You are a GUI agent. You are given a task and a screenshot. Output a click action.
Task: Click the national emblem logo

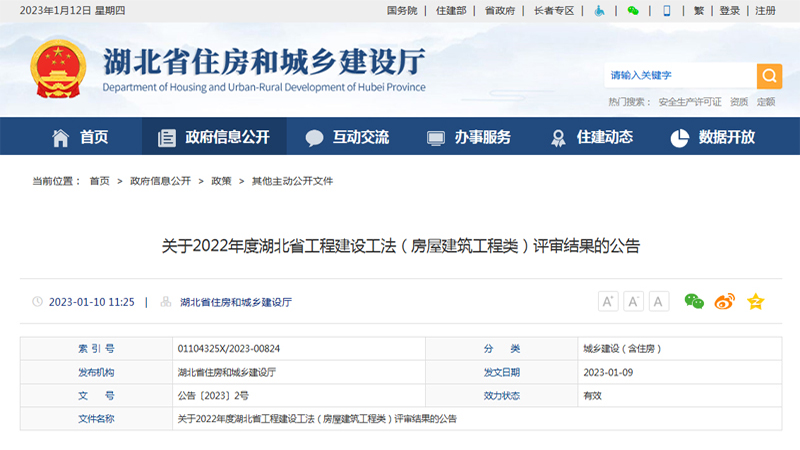pyautogui.click(x=58, y=69)
